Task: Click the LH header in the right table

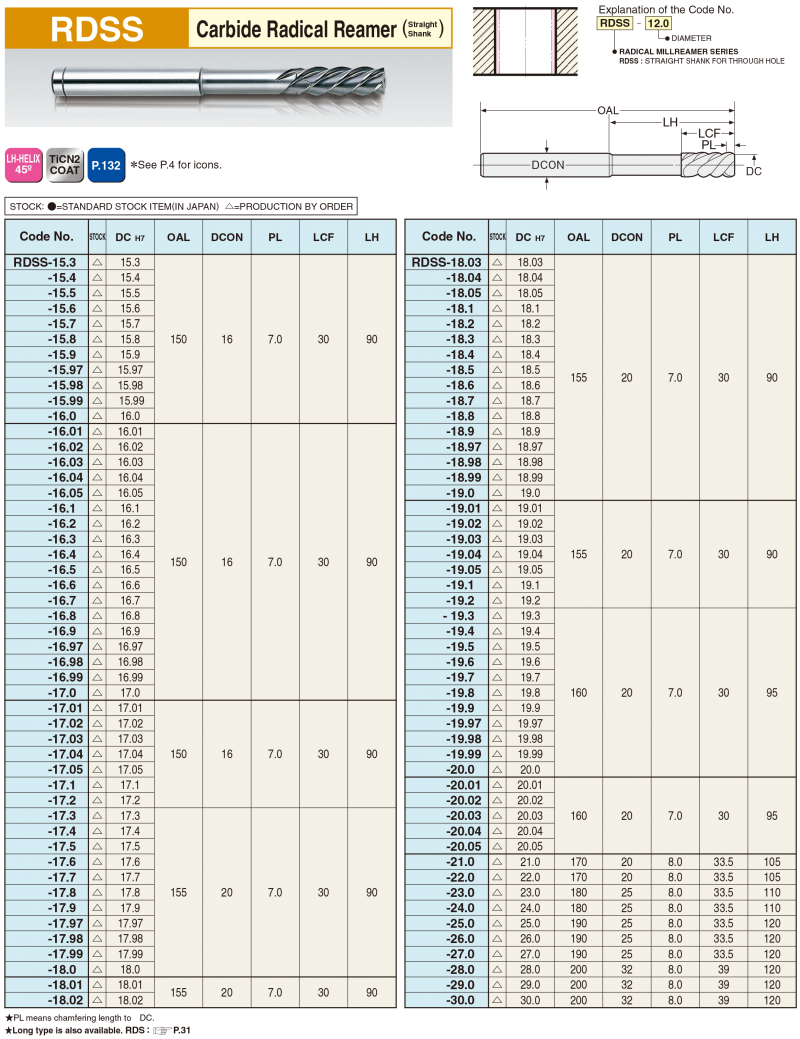Action: pos(771,237)
